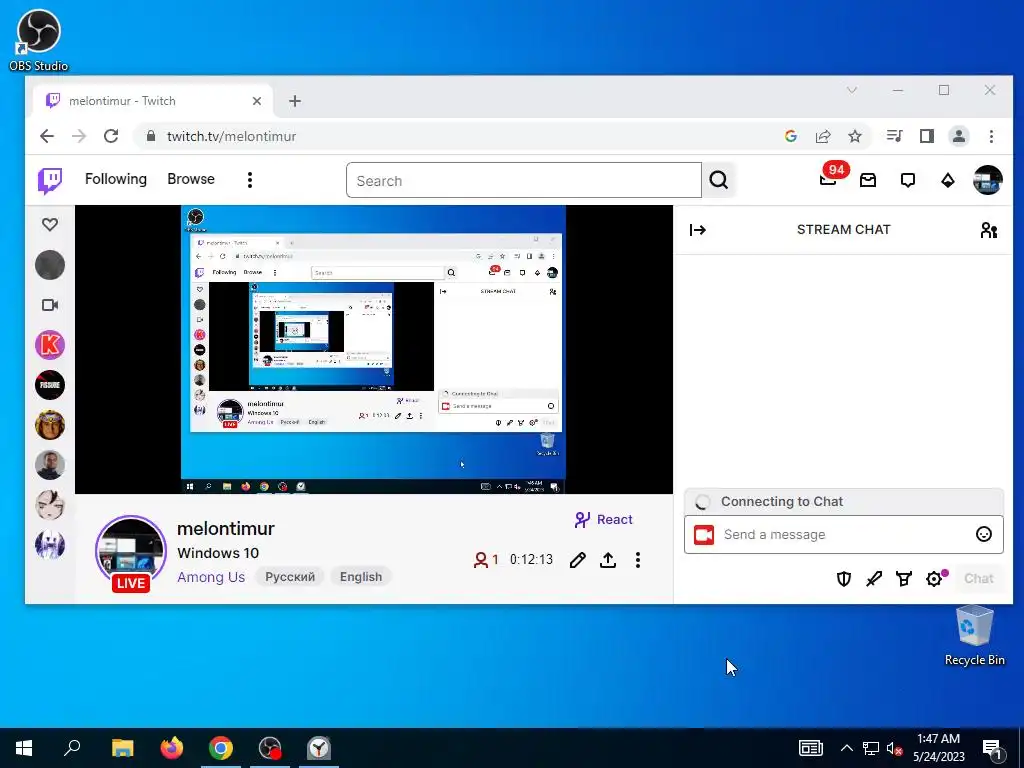Click the sword moderator tools icon
Viewport: 1024px width, 768px height.
(874, 579)
